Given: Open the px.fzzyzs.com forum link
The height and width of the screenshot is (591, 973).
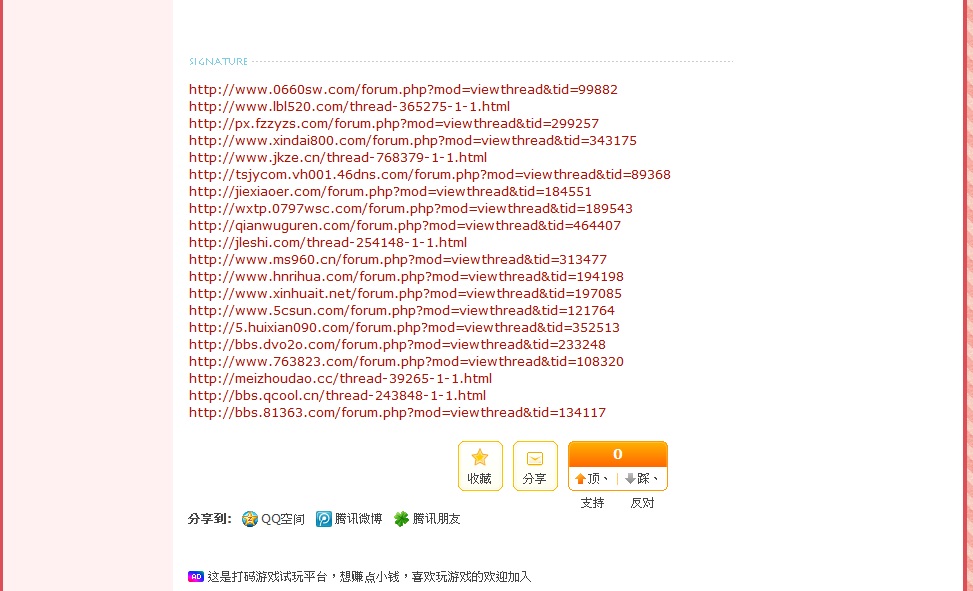Looking at the screenshot, I should point(393,124).
